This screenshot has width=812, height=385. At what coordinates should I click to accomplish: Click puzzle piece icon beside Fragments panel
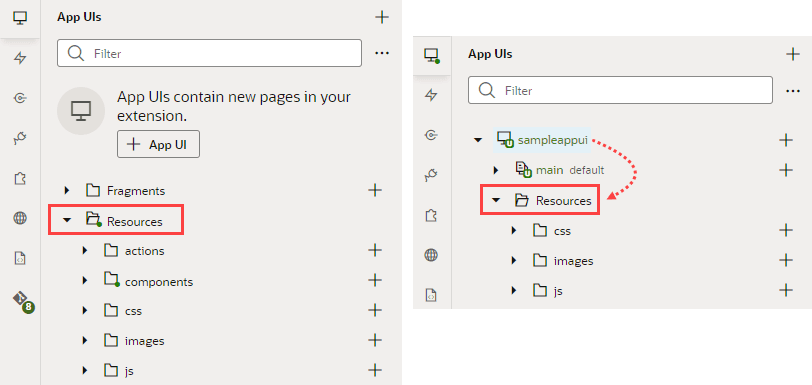(20, 178)
